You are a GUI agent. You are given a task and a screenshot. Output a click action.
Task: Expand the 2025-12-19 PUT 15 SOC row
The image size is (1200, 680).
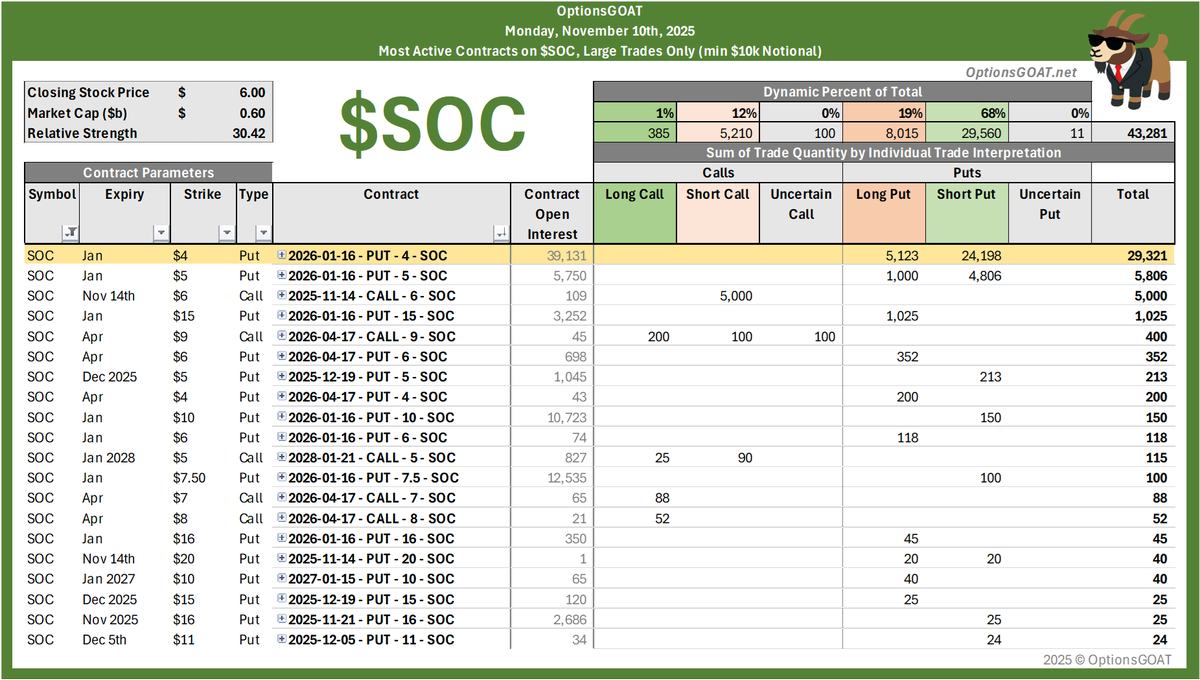point(282,599)
